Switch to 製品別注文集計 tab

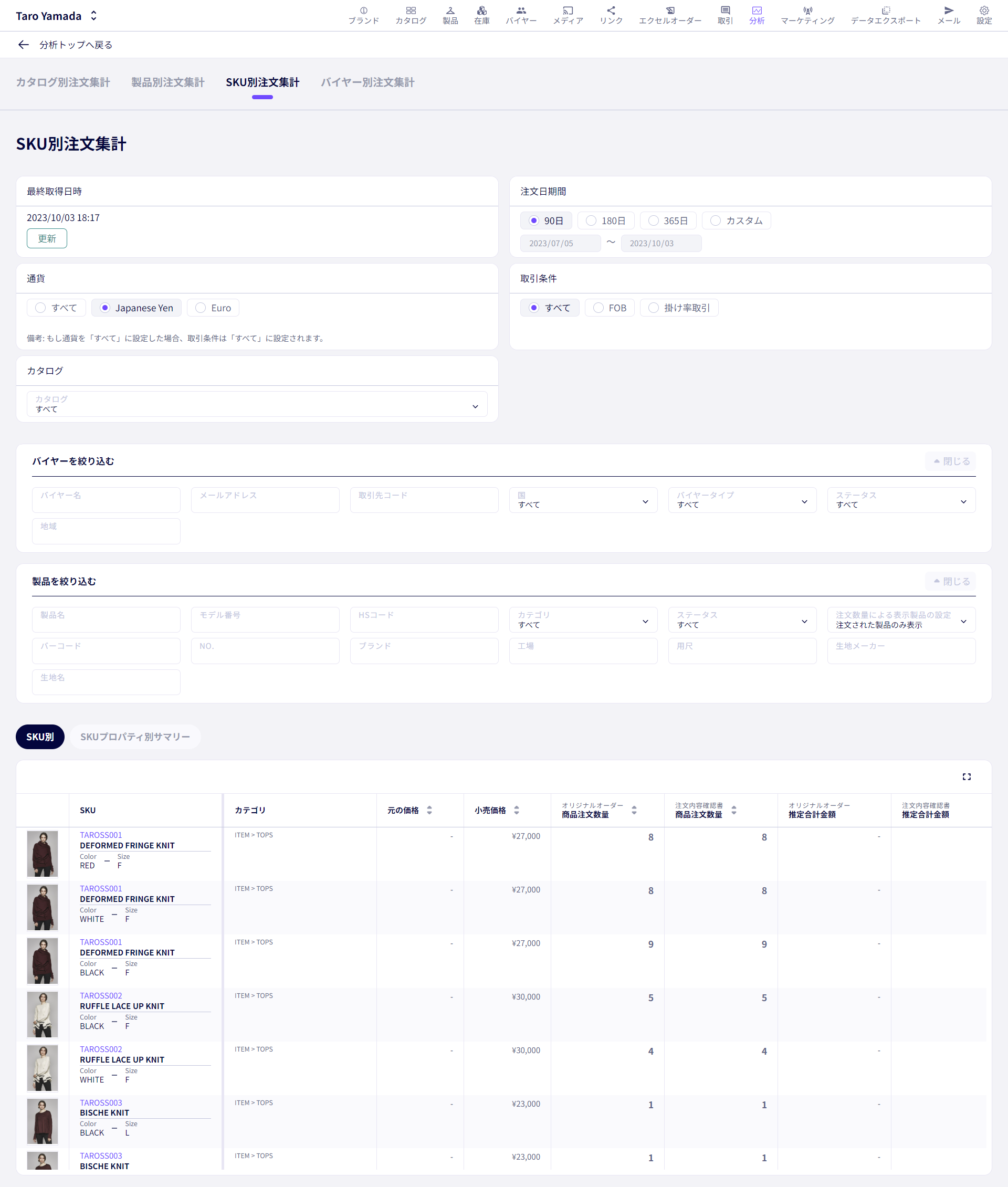pyautogui.click(x=168, y=82)
